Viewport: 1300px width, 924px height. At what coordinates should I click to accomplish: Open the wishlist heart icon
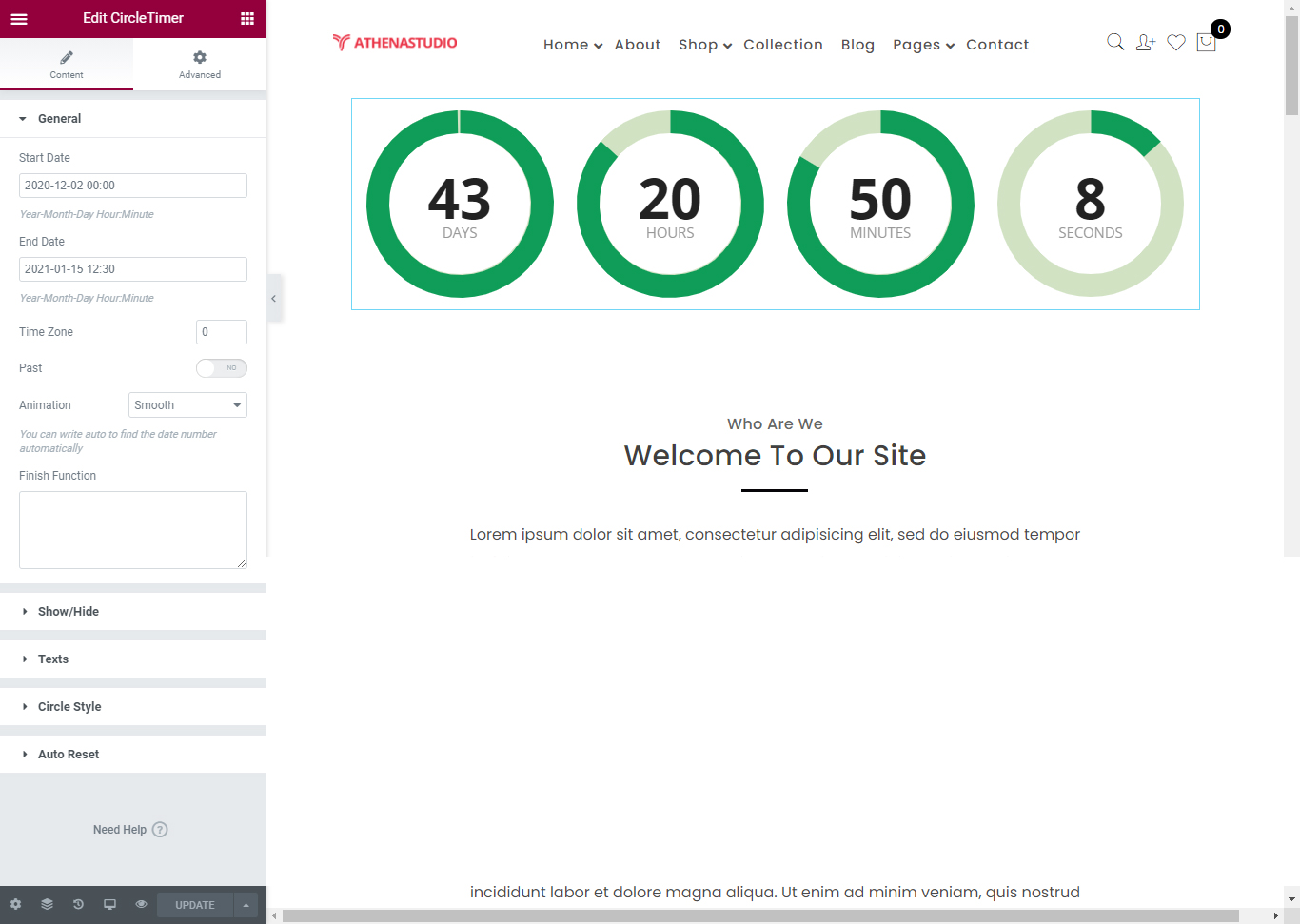point(1176,42)
